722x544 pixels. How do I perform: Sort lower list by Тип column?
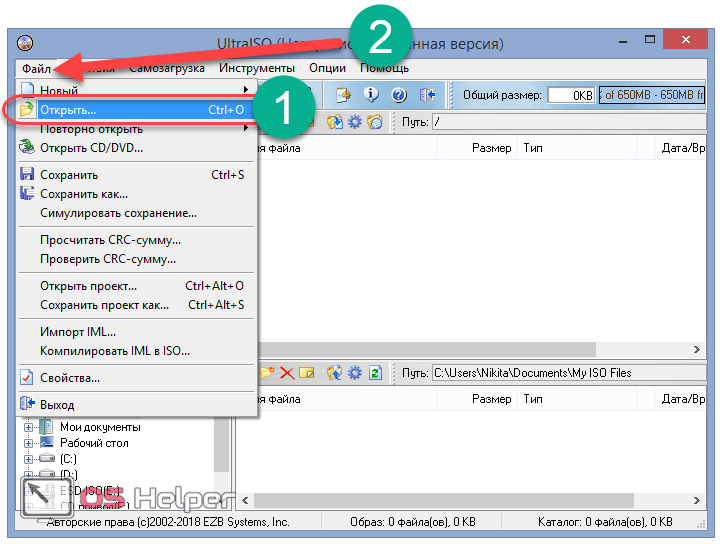576,399
